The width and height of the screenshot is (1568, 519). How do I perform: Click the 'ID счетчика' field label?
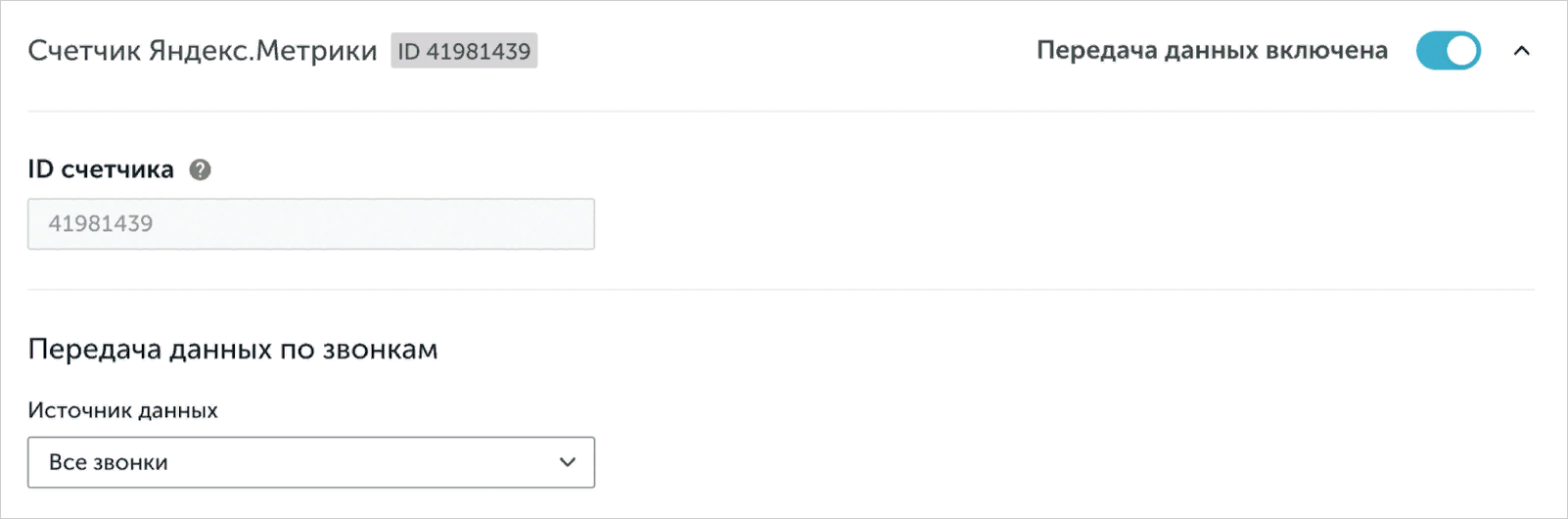101,170
